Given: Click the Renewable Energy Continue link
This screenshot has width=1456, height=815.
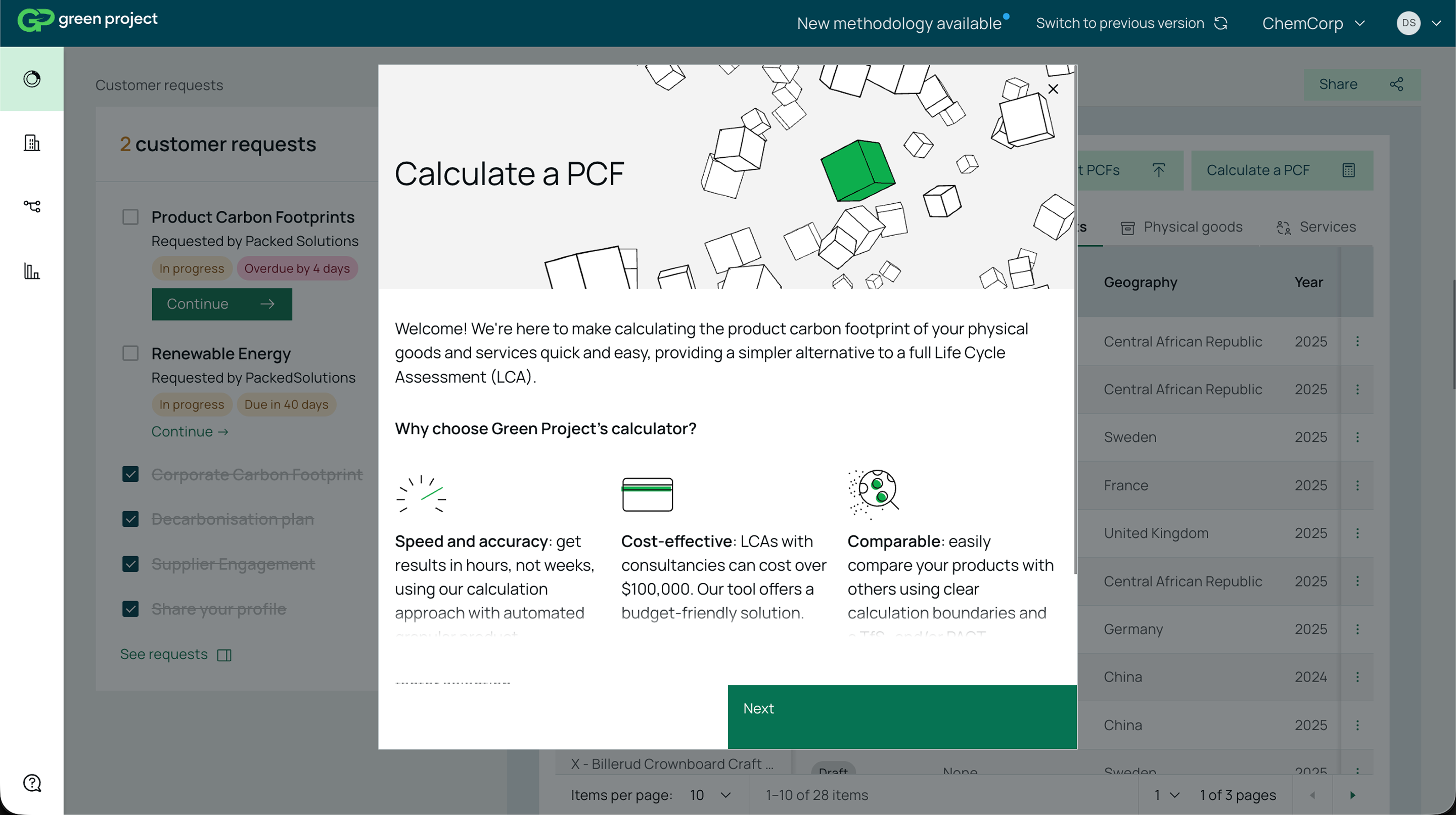Looking at the screenshot, I should (x=190, y=432).
